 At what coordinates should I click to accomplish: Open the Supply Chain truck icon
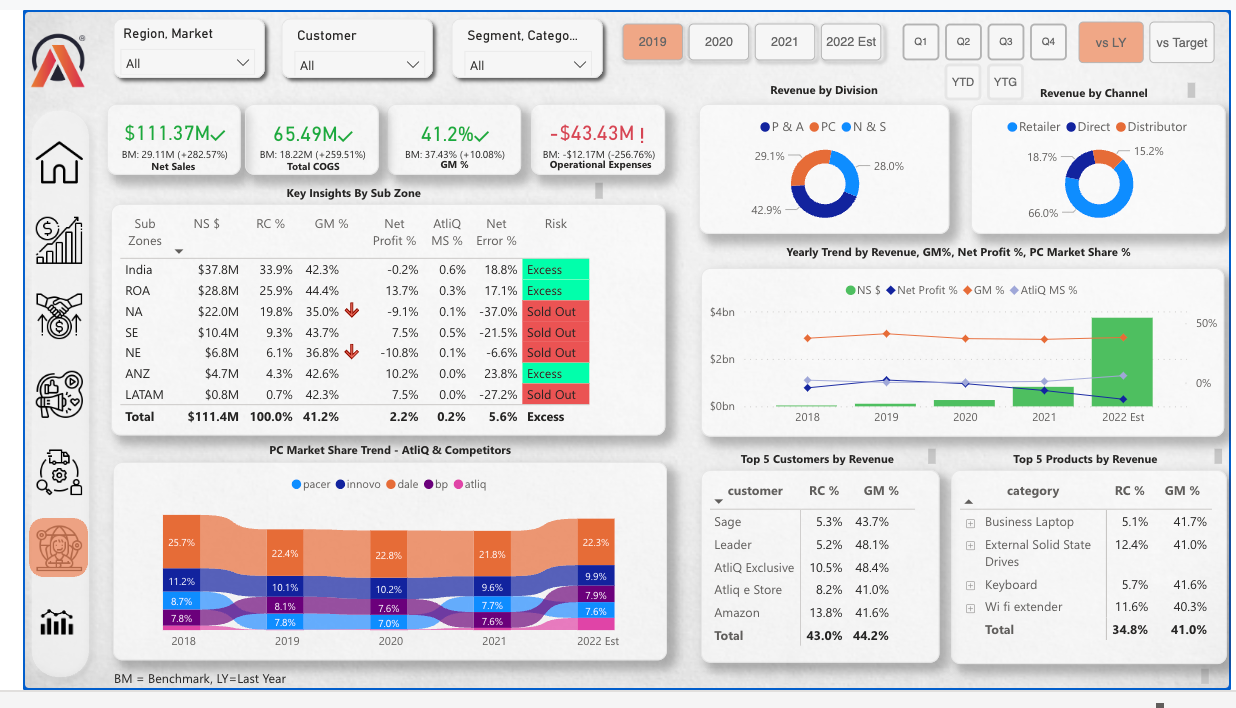[58, 471]
